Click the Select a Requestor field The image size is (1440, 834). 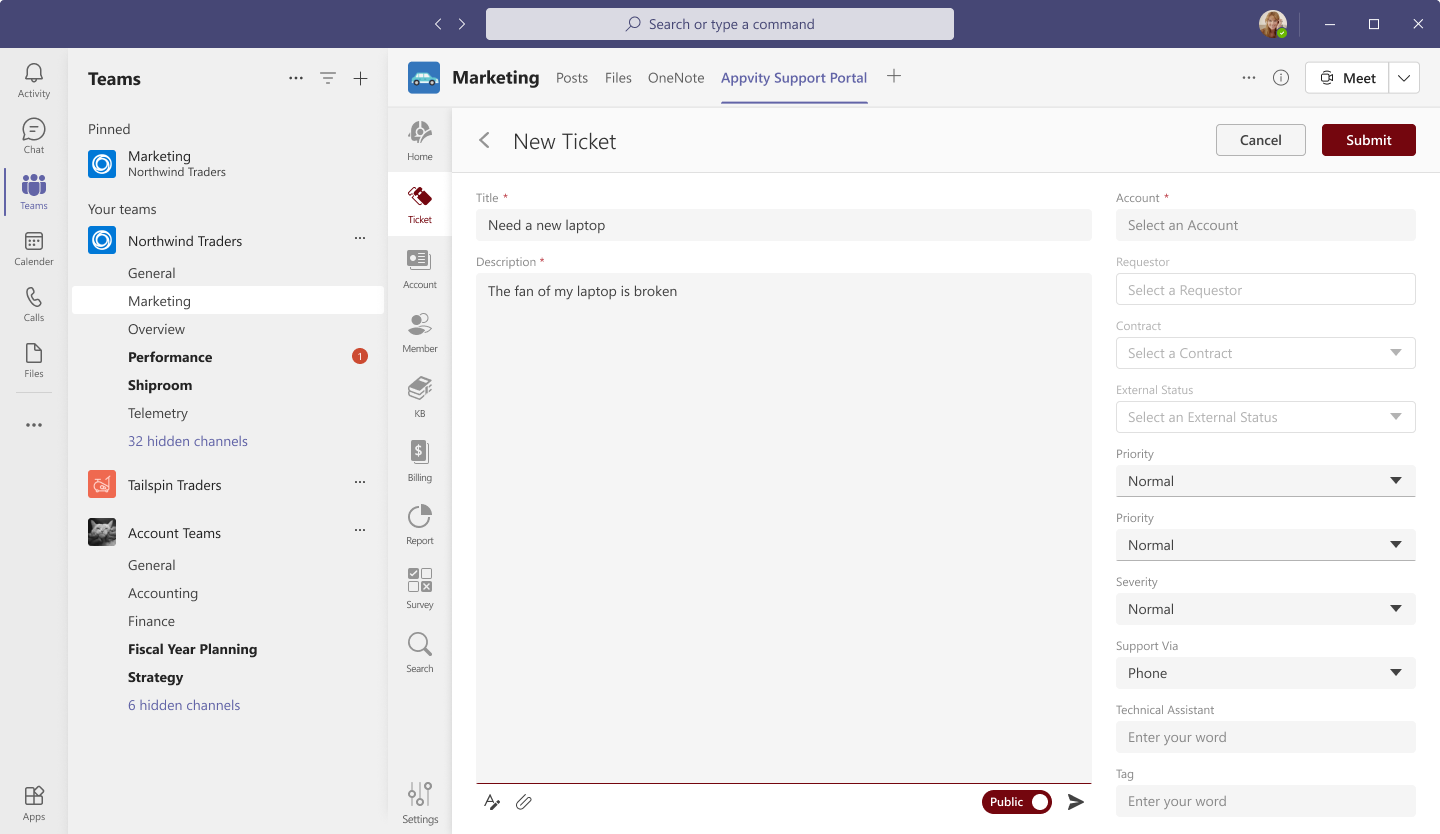click(1265, 290)
